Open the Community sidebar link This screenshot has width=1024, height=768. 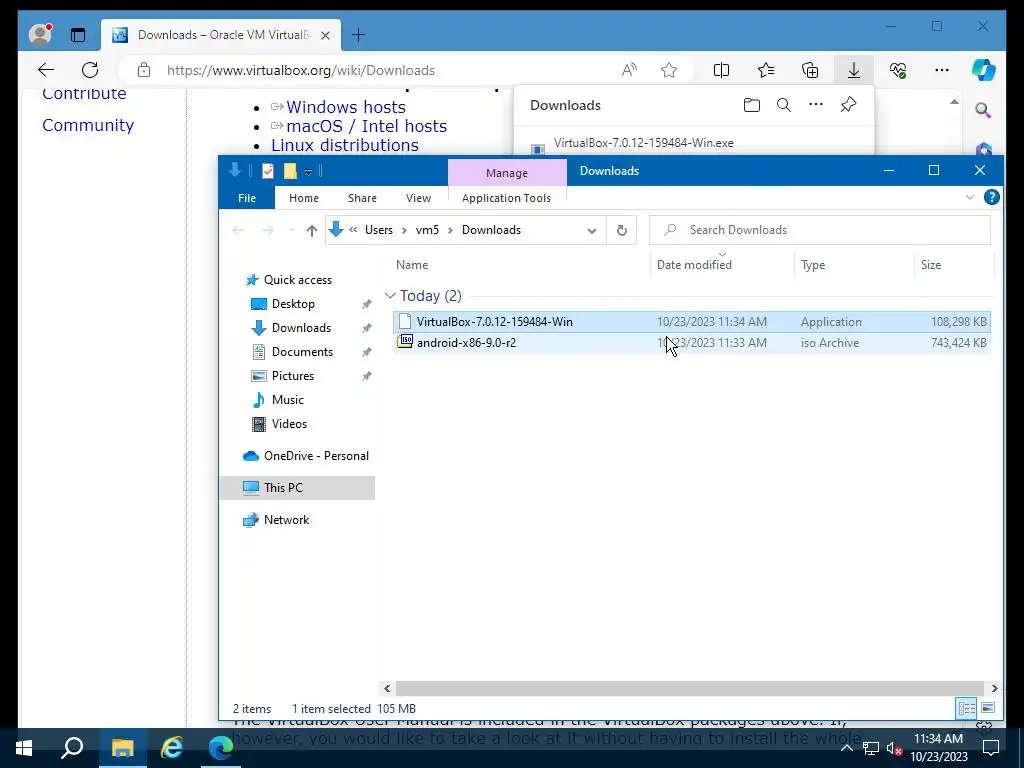pyautogui.click(x=88, y=125)
